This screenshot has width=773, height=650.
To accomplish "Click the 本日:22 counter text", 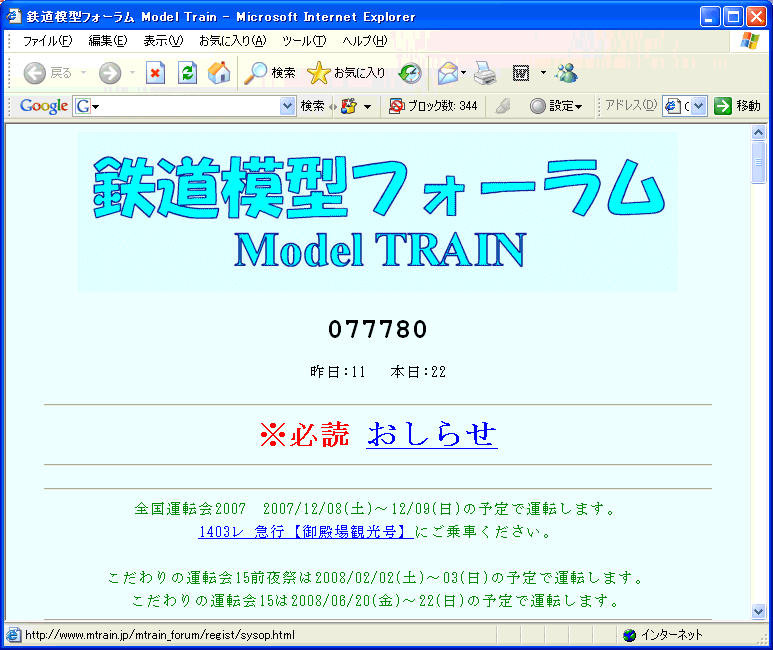I will click(x=418, y=371).
